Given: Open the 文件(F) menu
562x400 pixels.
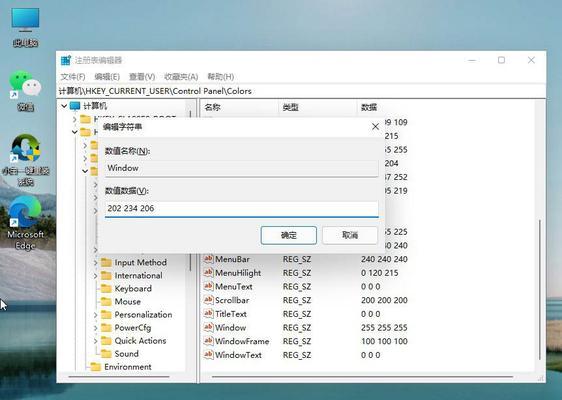Looking at the screenshot, I should tap(73, 77).
